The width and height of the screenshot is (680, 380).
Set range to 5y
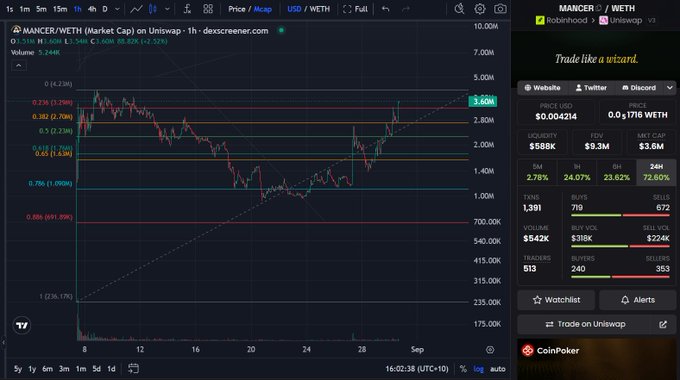pos(18,369)
